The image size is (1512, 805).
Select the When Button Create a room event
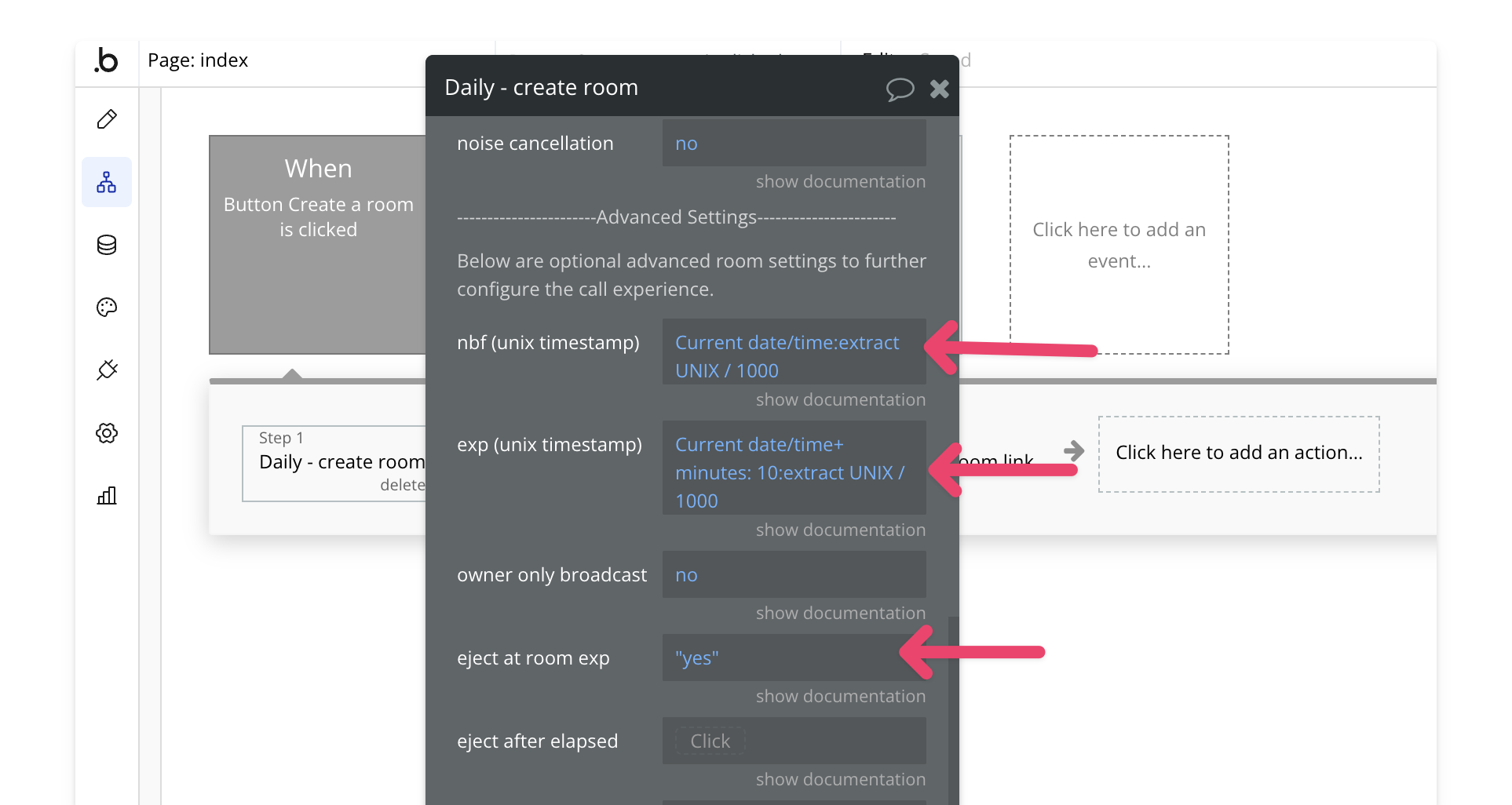[318, 245]
